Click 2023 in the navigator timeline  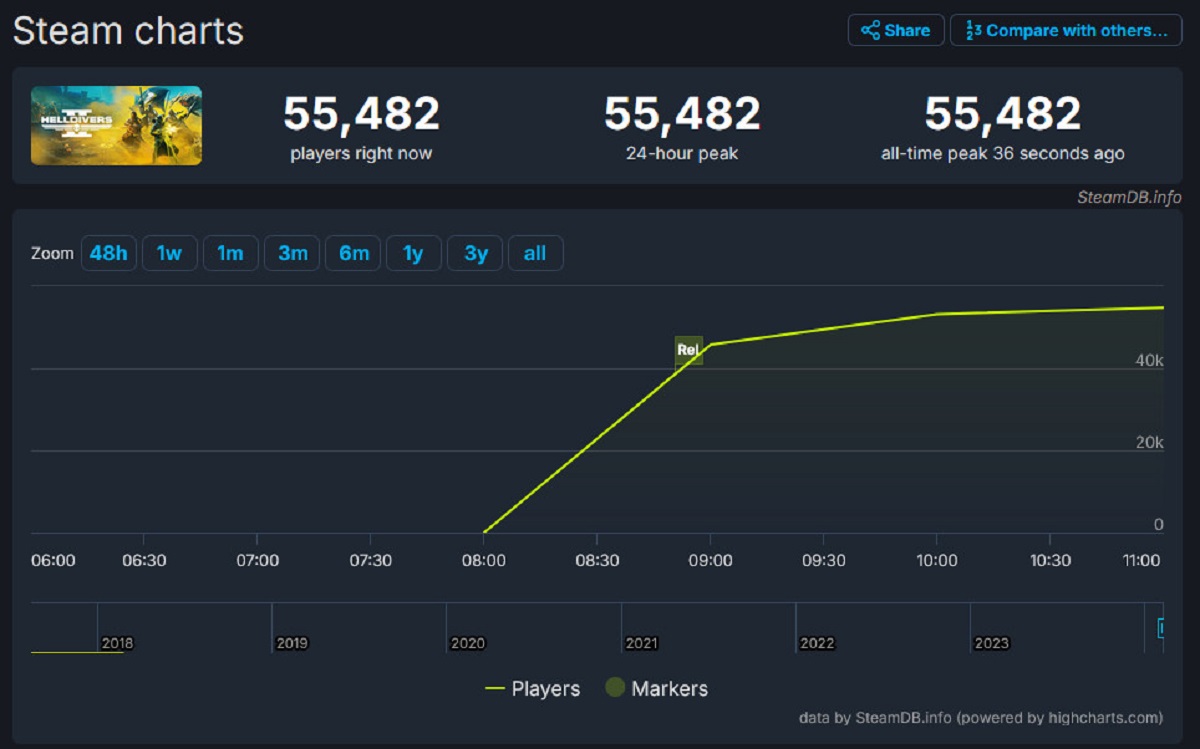point(992,643)
